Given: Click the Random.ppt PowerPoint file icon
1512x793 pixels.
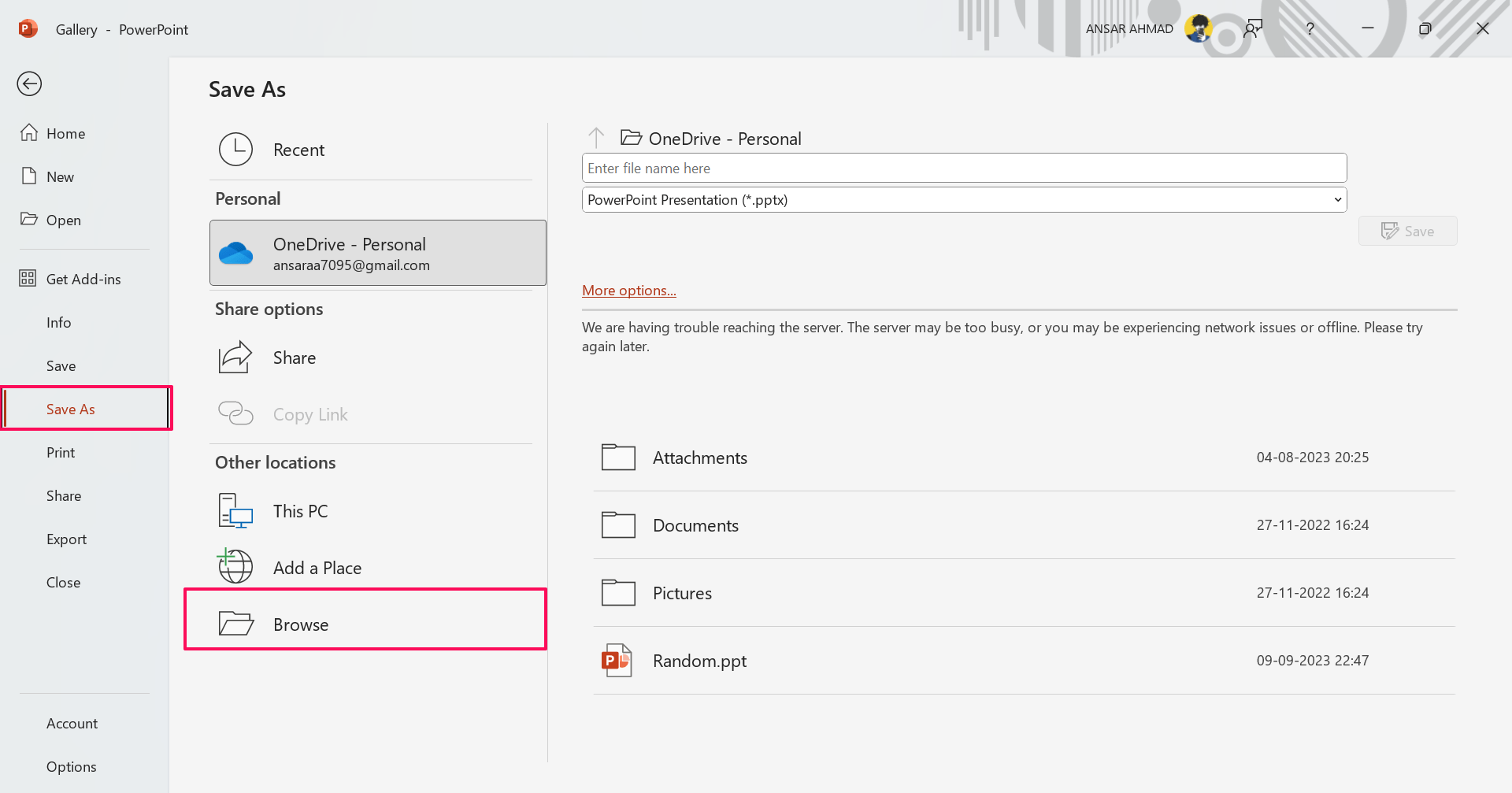Looking at the screenshot, I should (x=617, y=660).
